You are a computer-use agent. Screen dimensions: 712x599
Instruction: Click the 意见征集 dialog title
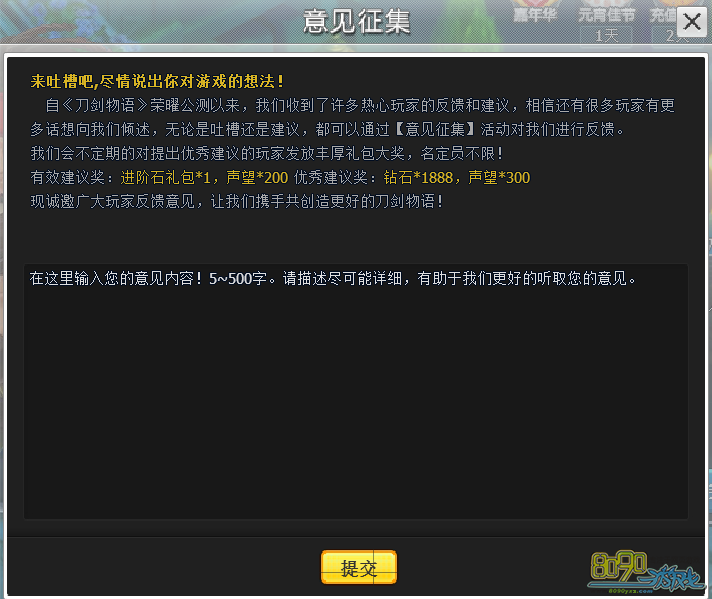(356, 21)
